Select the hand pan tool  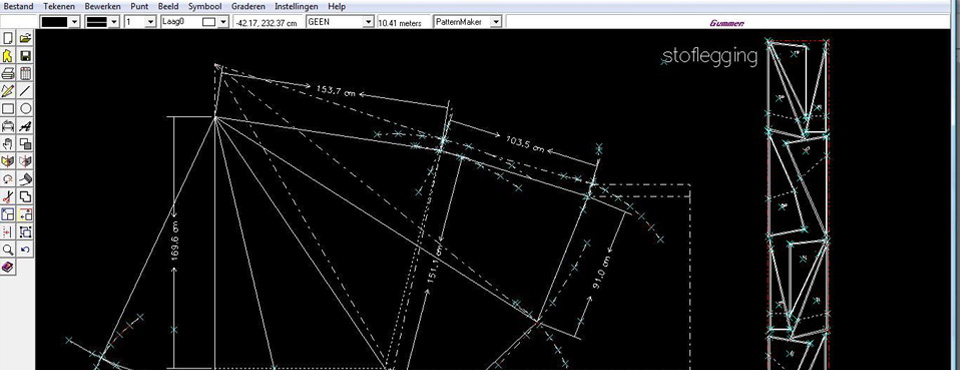(8, 144)
